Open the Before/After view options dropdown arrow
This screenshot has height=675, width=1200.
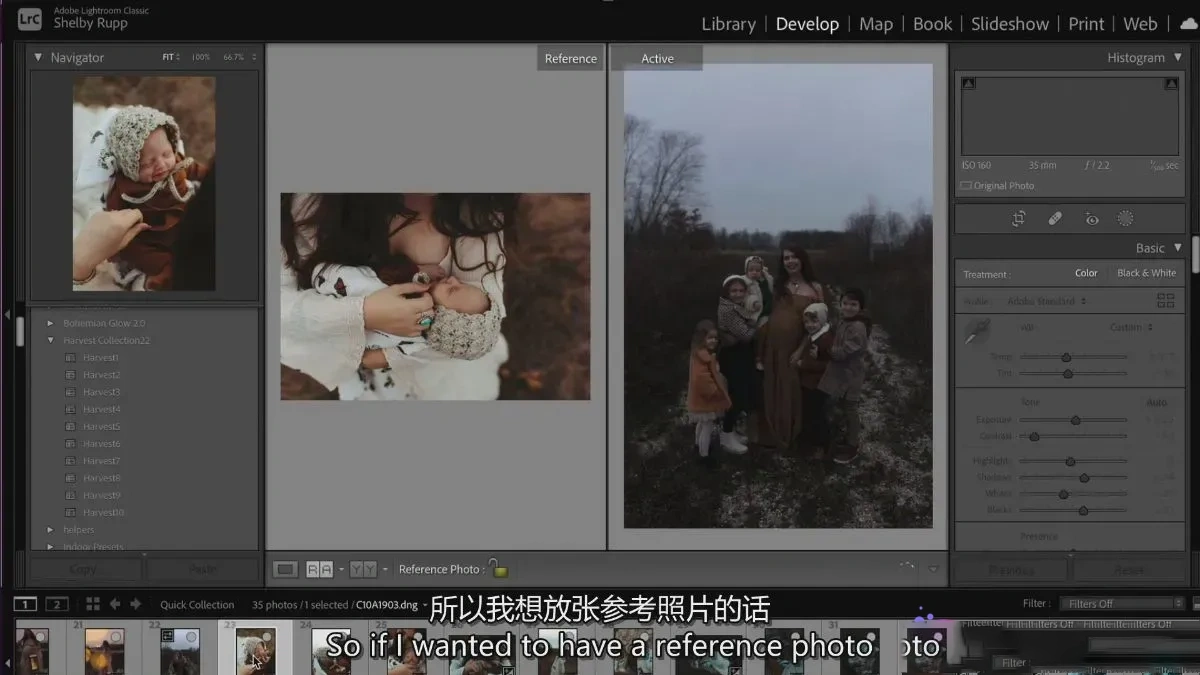point(386,570)
